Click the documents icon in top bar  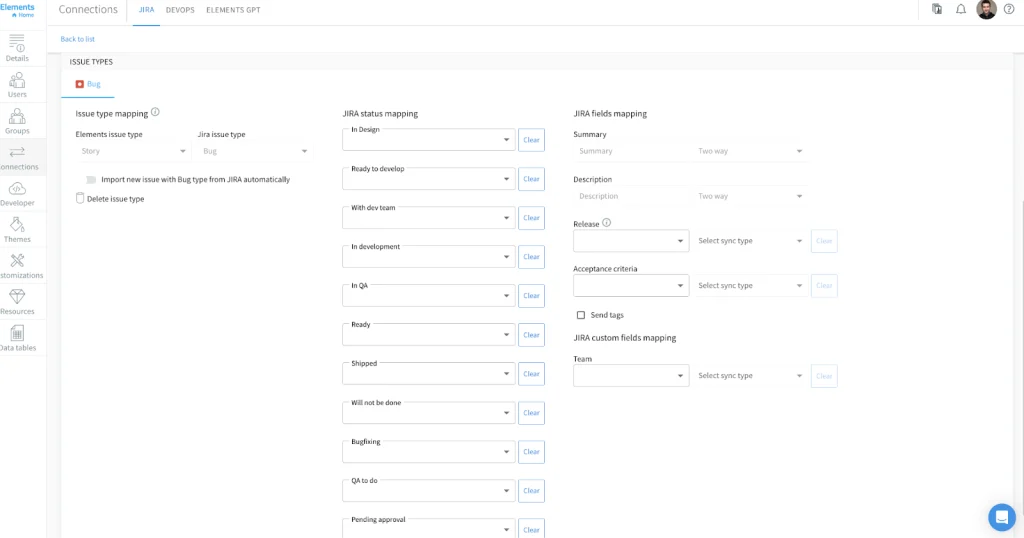937,9
